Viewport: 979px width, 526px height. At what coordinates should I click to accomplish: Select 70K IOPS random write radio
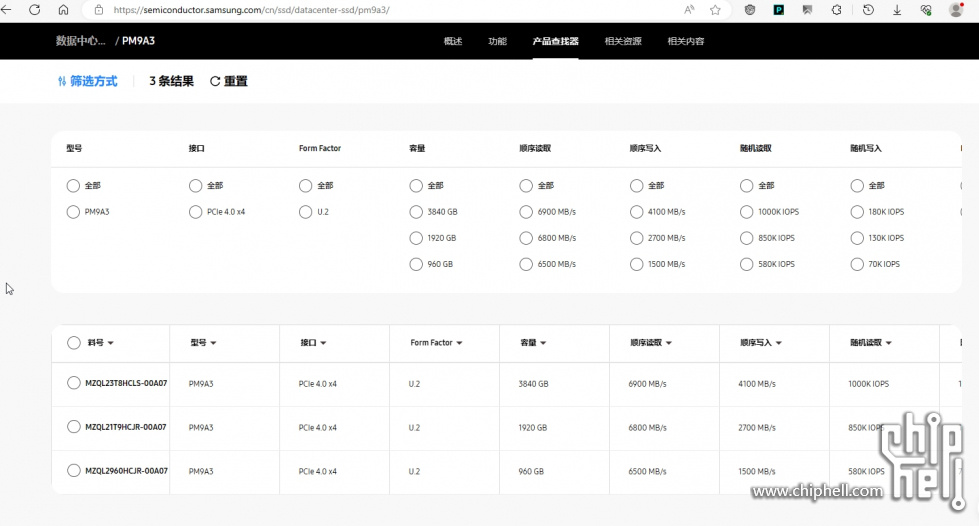click(x=857, y=264)
